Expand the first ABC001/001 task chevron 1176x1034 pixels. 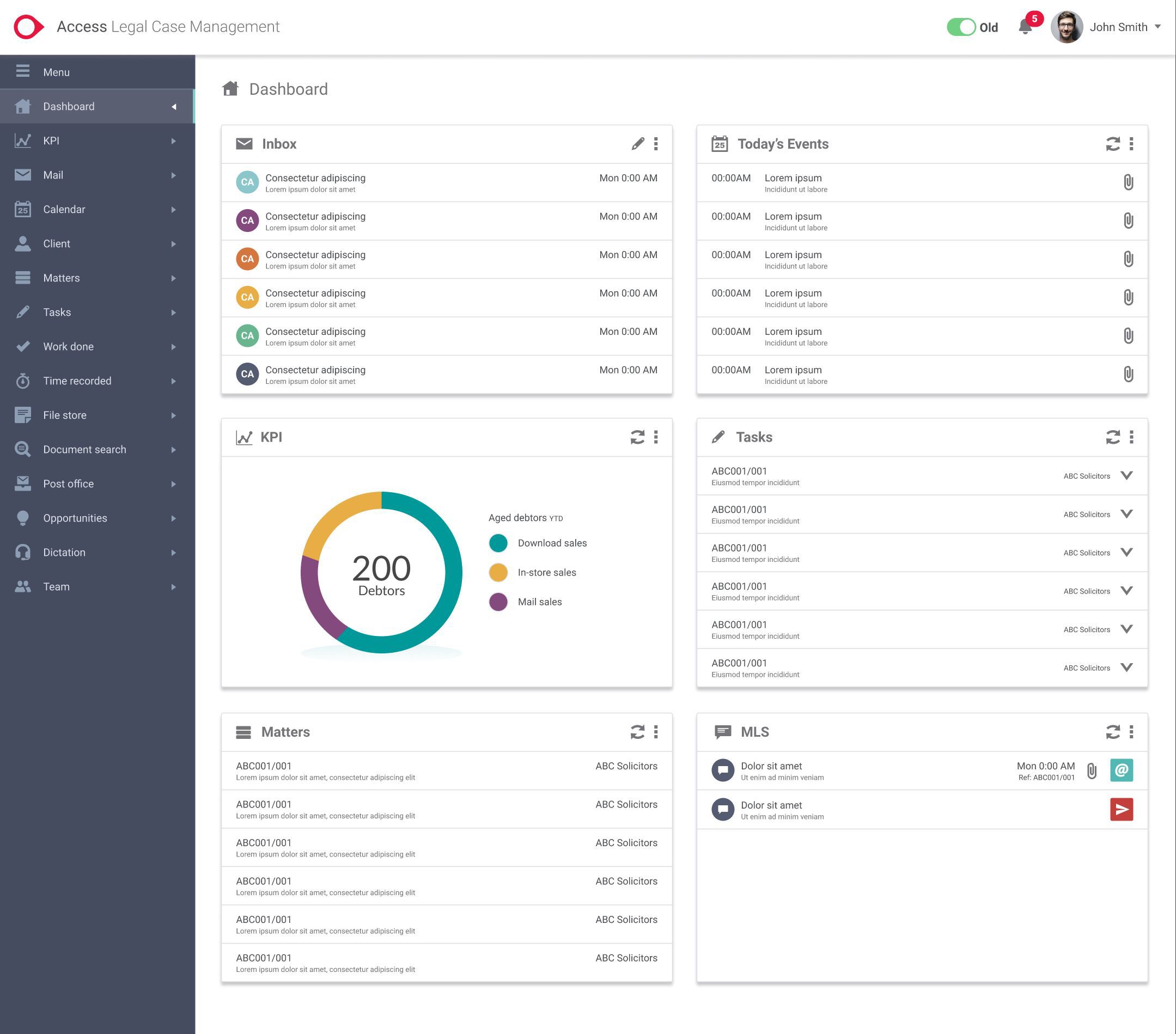(1126, 475)
